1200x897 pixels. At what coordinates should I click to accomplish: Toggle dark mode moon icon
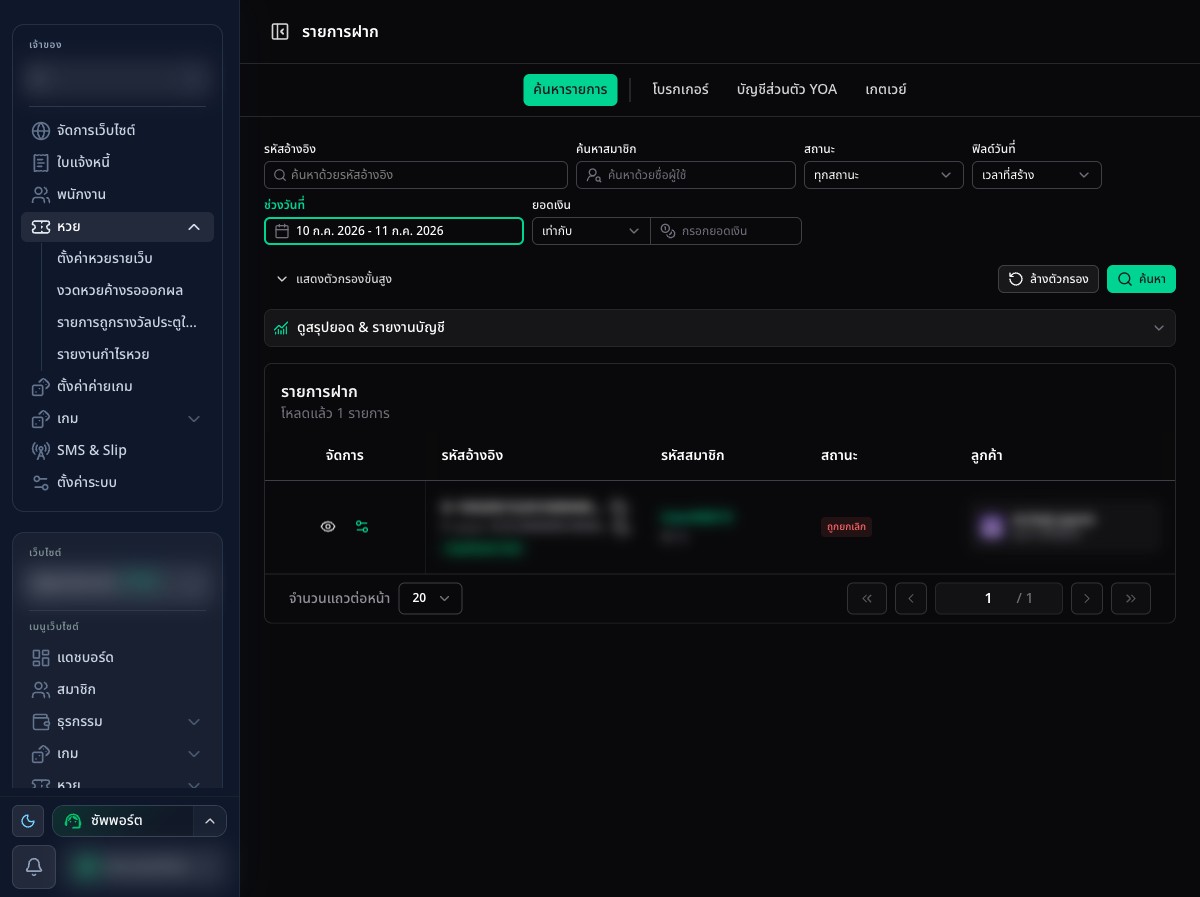click(x=28, y=821)
